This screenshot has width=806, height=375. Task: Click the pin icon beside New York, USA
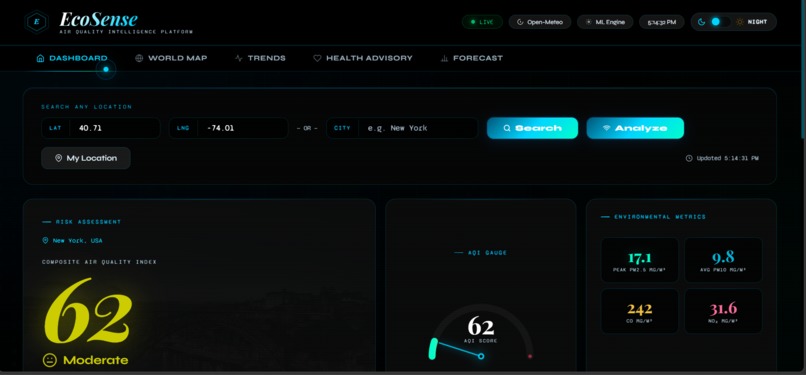tap(45, 240)
